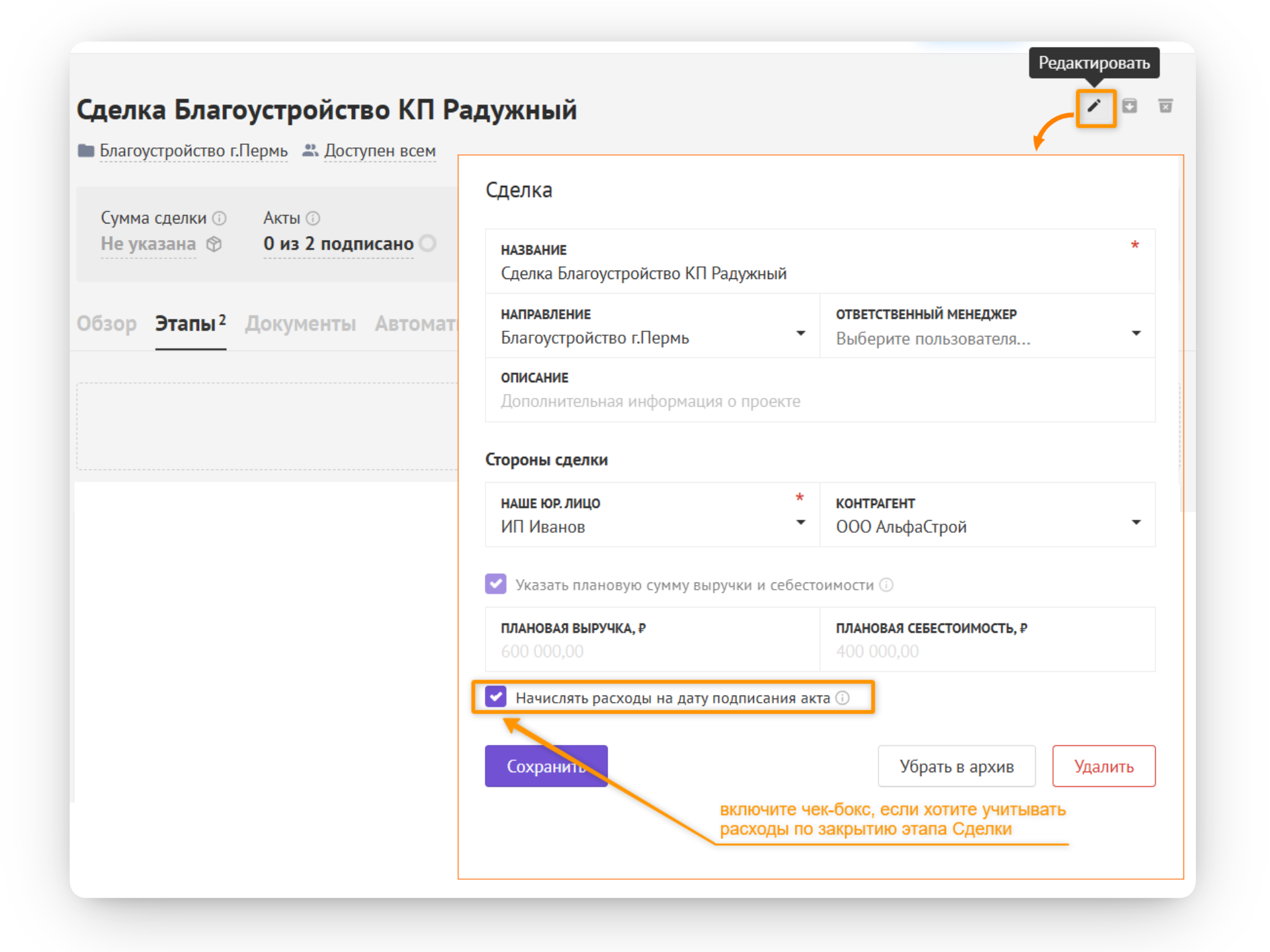Viewport: 1270px width, 952px height.
Task: Click info icon after плановую сумму выручки
Action: point(886,585)
